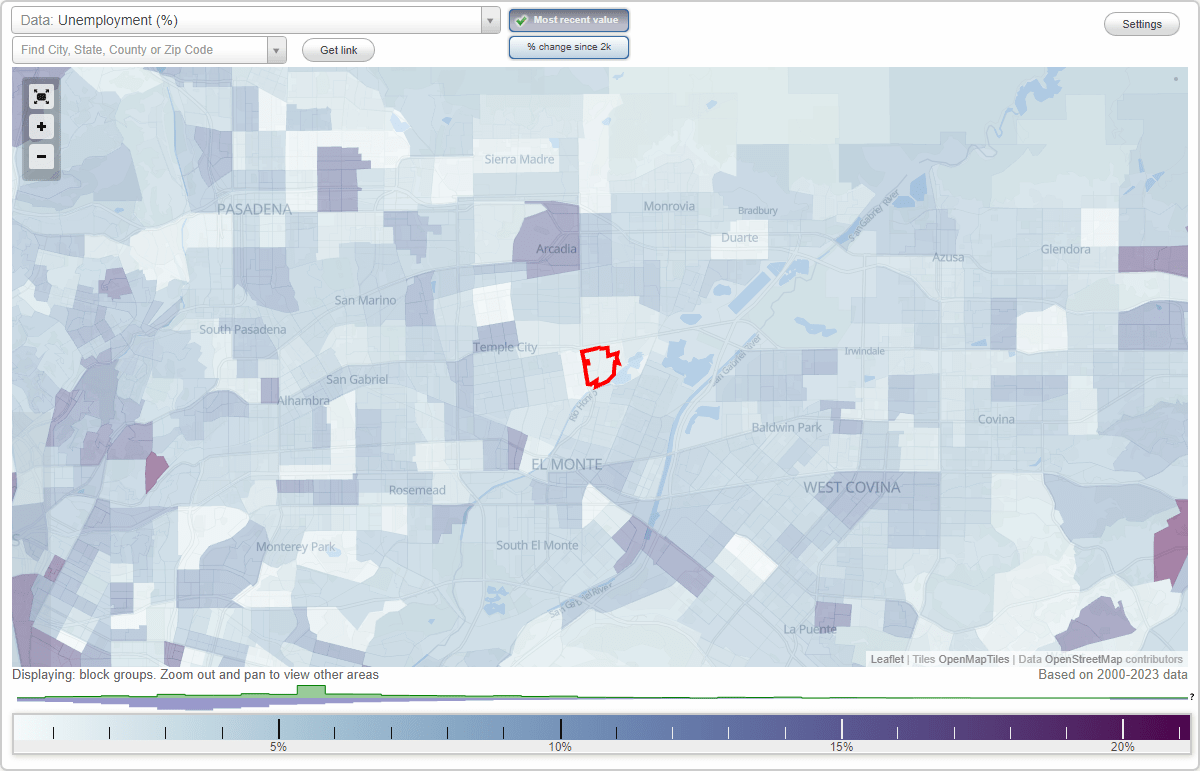Select the red-outlined block group on the map
The height and width of the screenshot is (771, 1200).
(600, 368)
